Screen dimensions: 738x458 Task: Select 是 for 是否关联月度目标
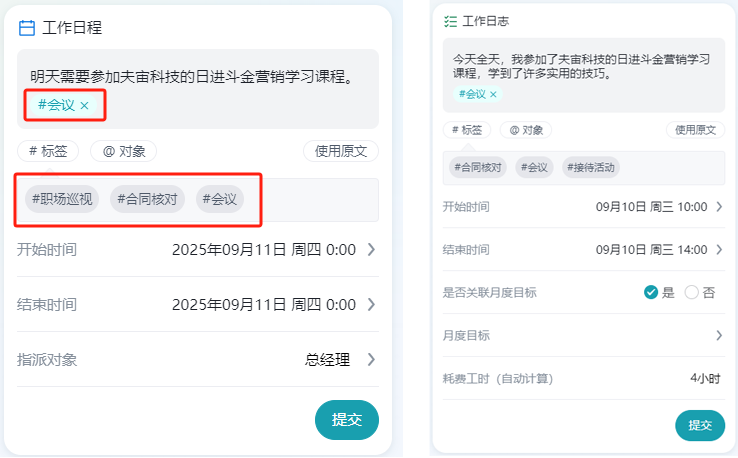click(651, 292)
